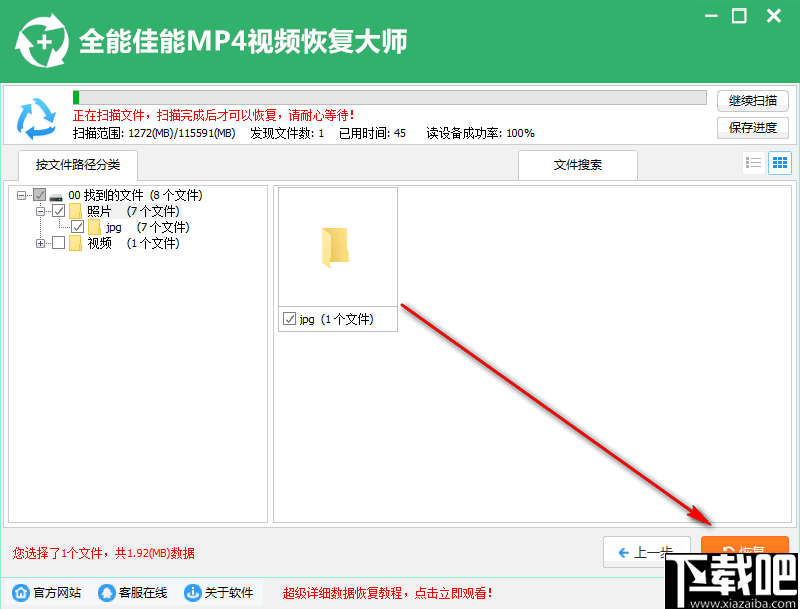This screenshot has width=800, height=609.
Task: Click the red 正在扫描文件 warning message
Action: [x=213, y=115]
